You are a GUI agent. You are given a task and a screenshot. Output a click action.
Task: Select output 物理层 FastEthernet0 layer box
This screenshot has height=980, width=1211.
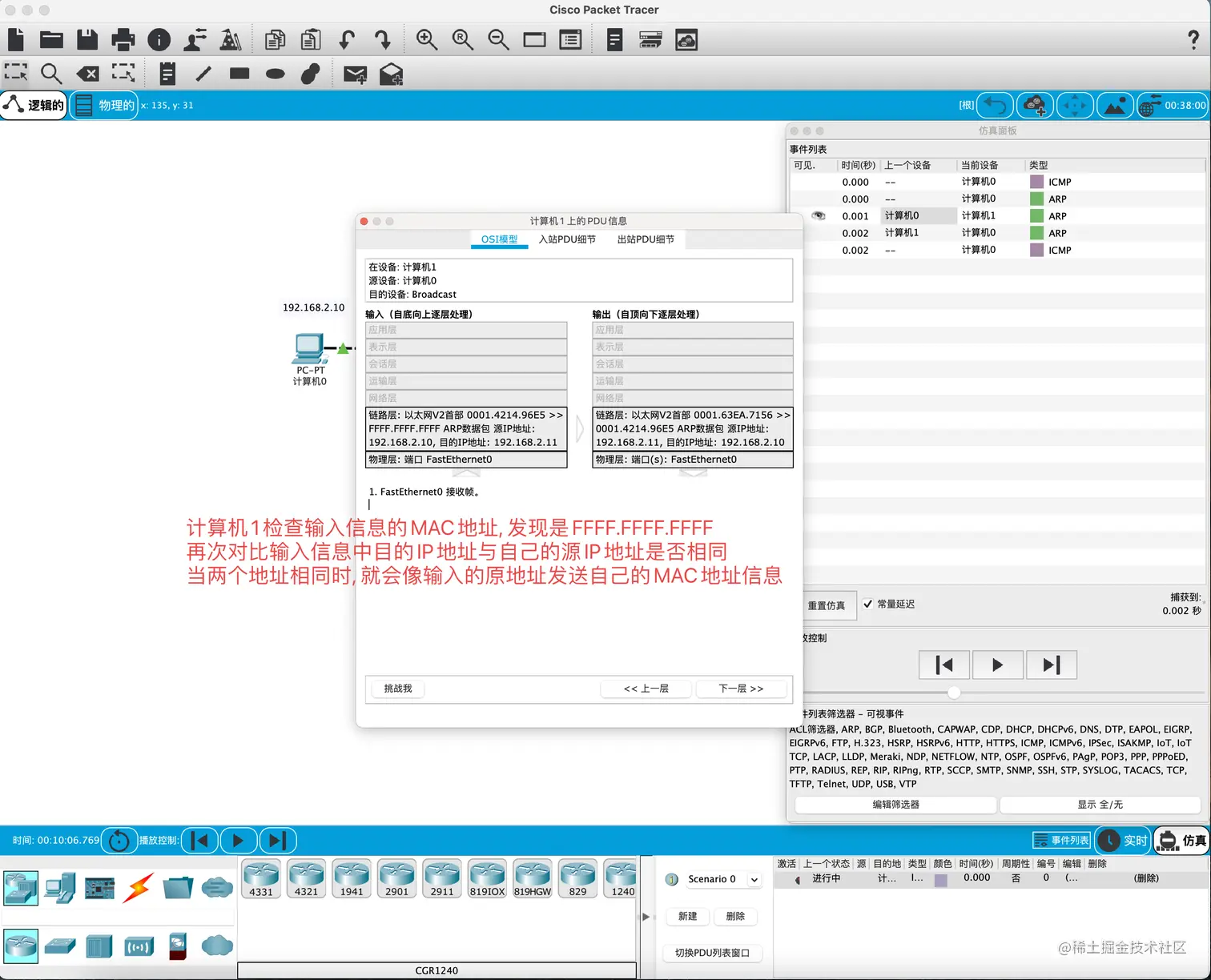pyautogui.click(x=693, y=460)
